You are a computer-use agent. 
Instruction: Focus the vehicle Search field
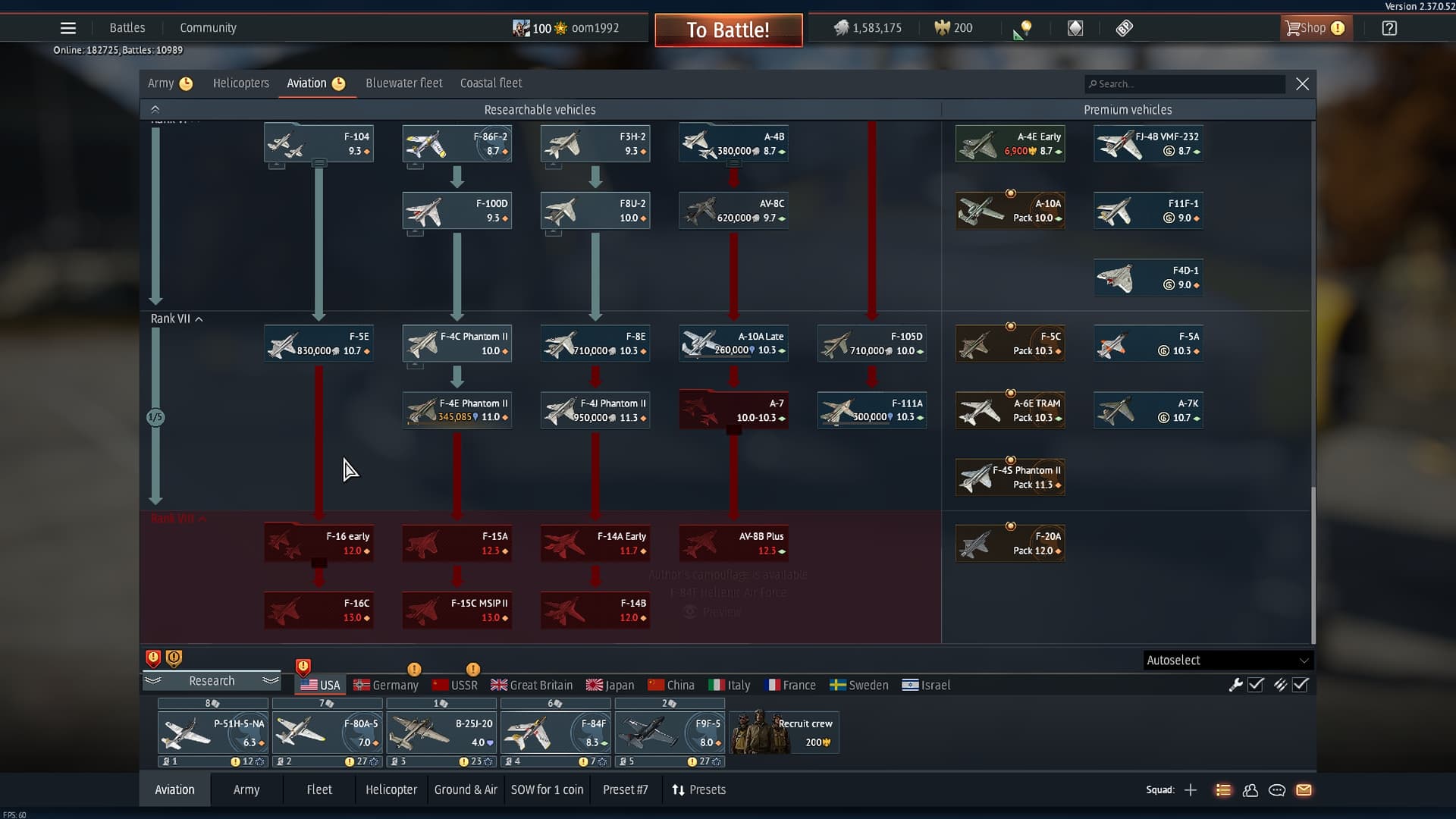1185,84
